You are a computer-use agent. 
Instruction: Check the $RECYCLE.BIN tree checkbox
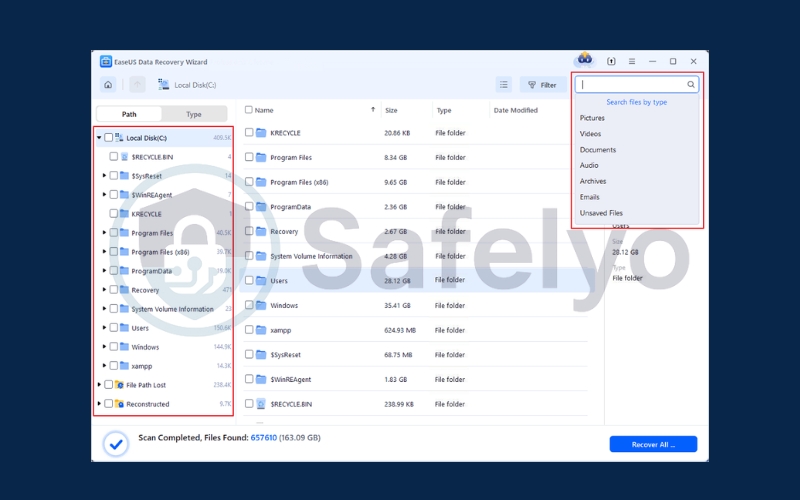point(113,156)
